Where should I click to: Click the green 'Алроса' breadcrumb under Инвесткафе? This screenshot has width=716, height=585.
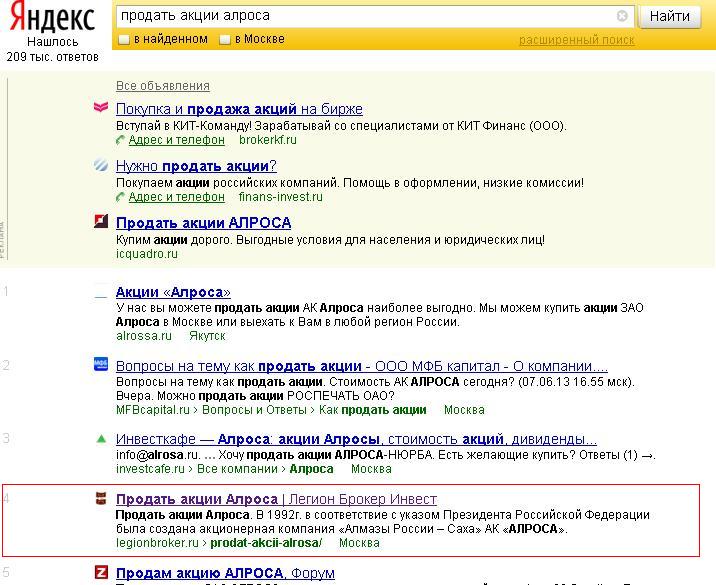tap(311, 469)
